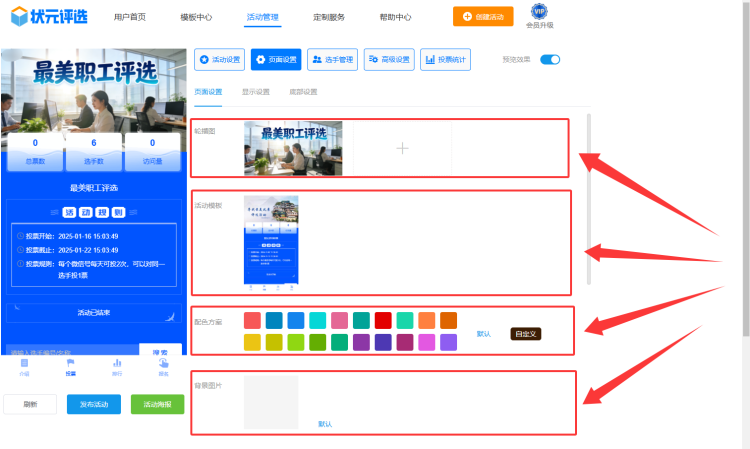Pick the light violet swatch ending the second row
The image size is (750, 449).
point(448,342)
